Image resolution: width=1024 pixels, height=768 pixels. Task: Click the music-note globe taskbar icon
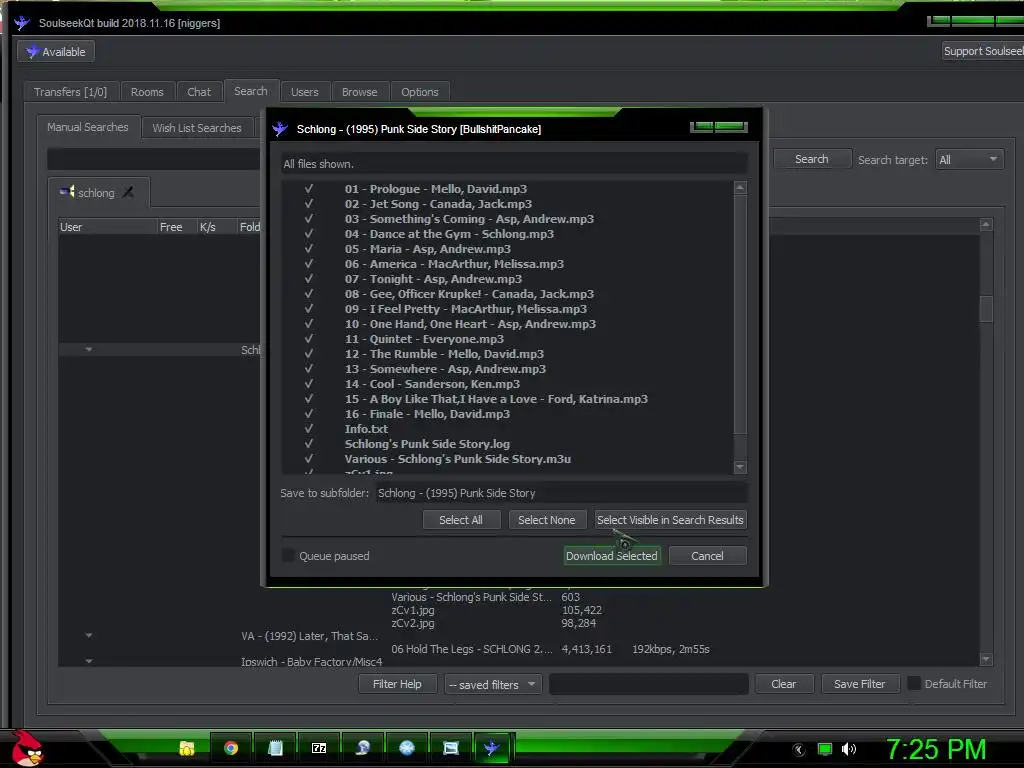coord(362,748)
